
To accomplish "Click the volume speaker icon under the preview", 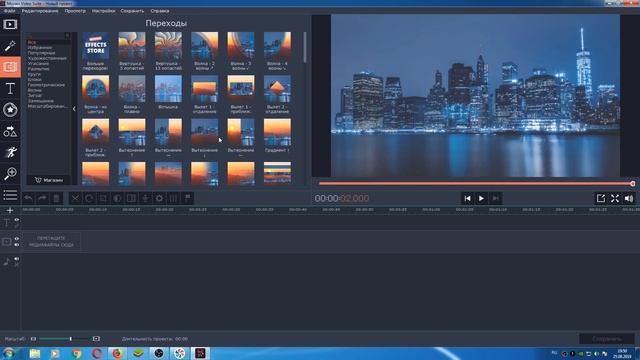I will [629, 198].
